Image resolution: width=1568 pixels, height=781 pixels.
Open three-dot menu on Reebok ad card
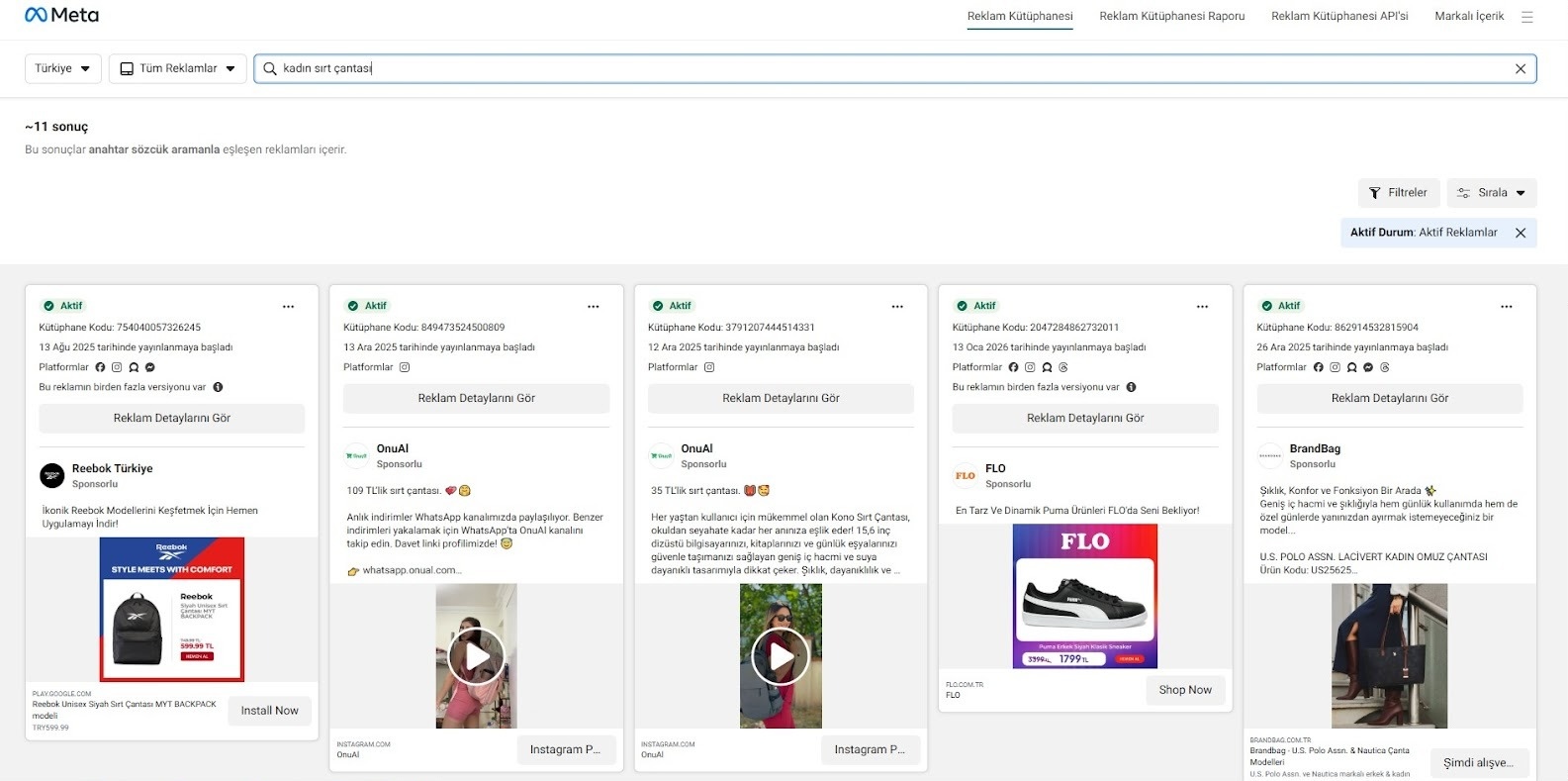(288, 307)
